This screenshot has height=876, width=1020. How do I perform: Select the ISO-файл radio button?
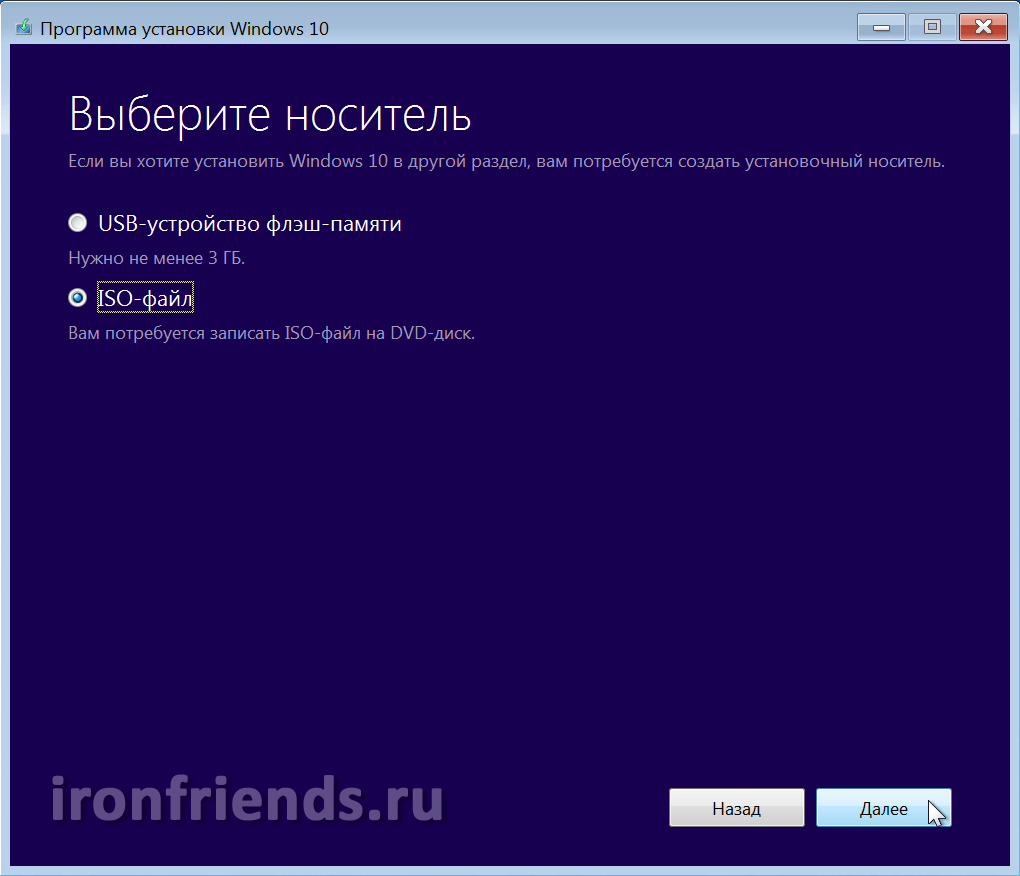[77, 298]
